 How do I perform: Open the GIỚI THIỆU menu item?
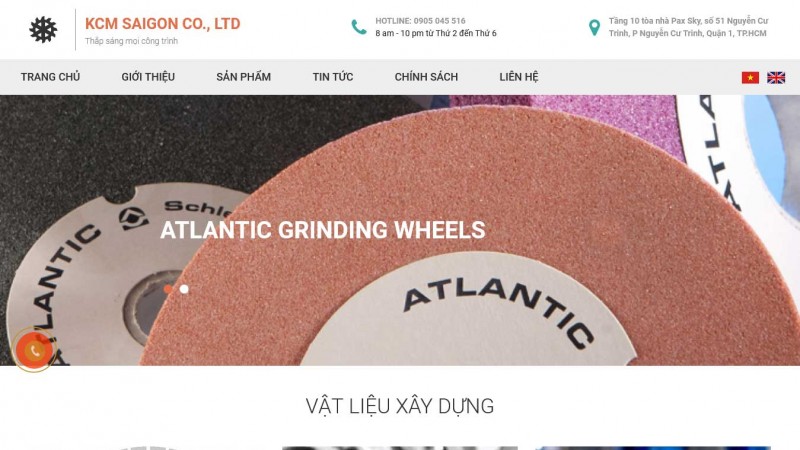148,77
